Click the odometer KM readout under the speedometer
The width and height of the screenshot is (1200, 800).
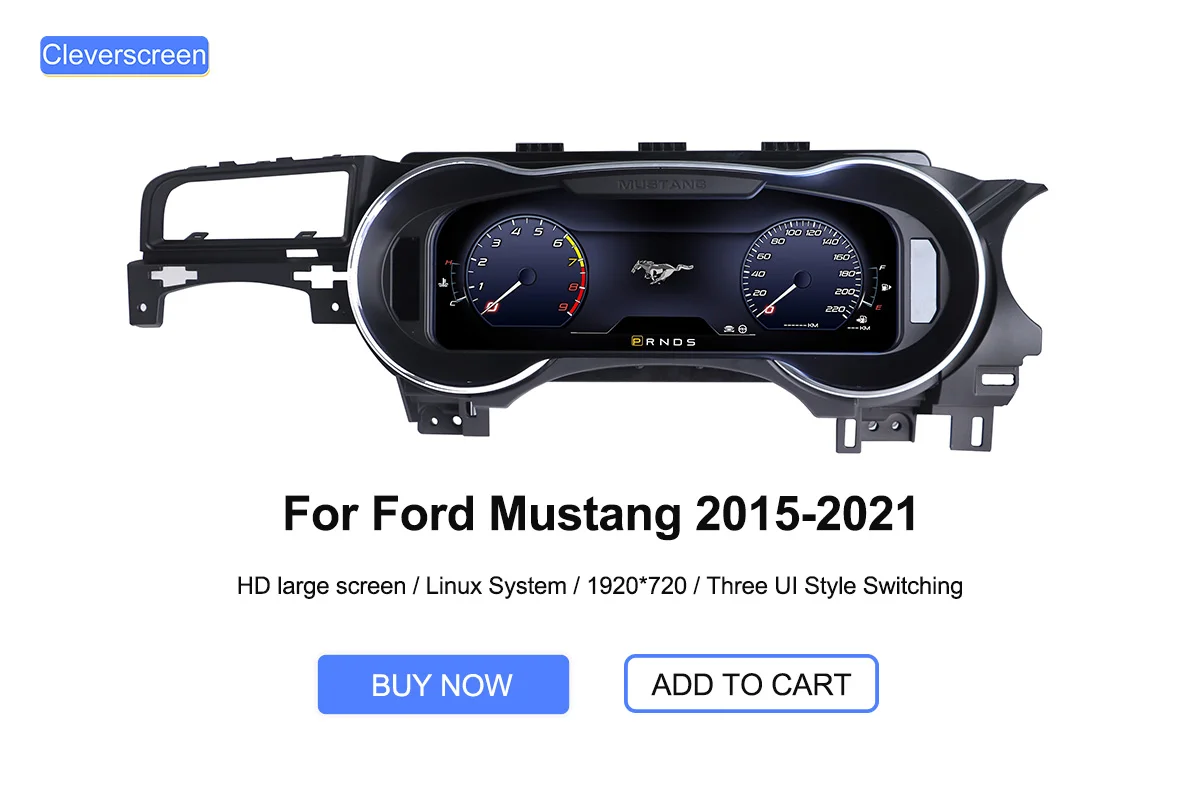pos(802,327)
